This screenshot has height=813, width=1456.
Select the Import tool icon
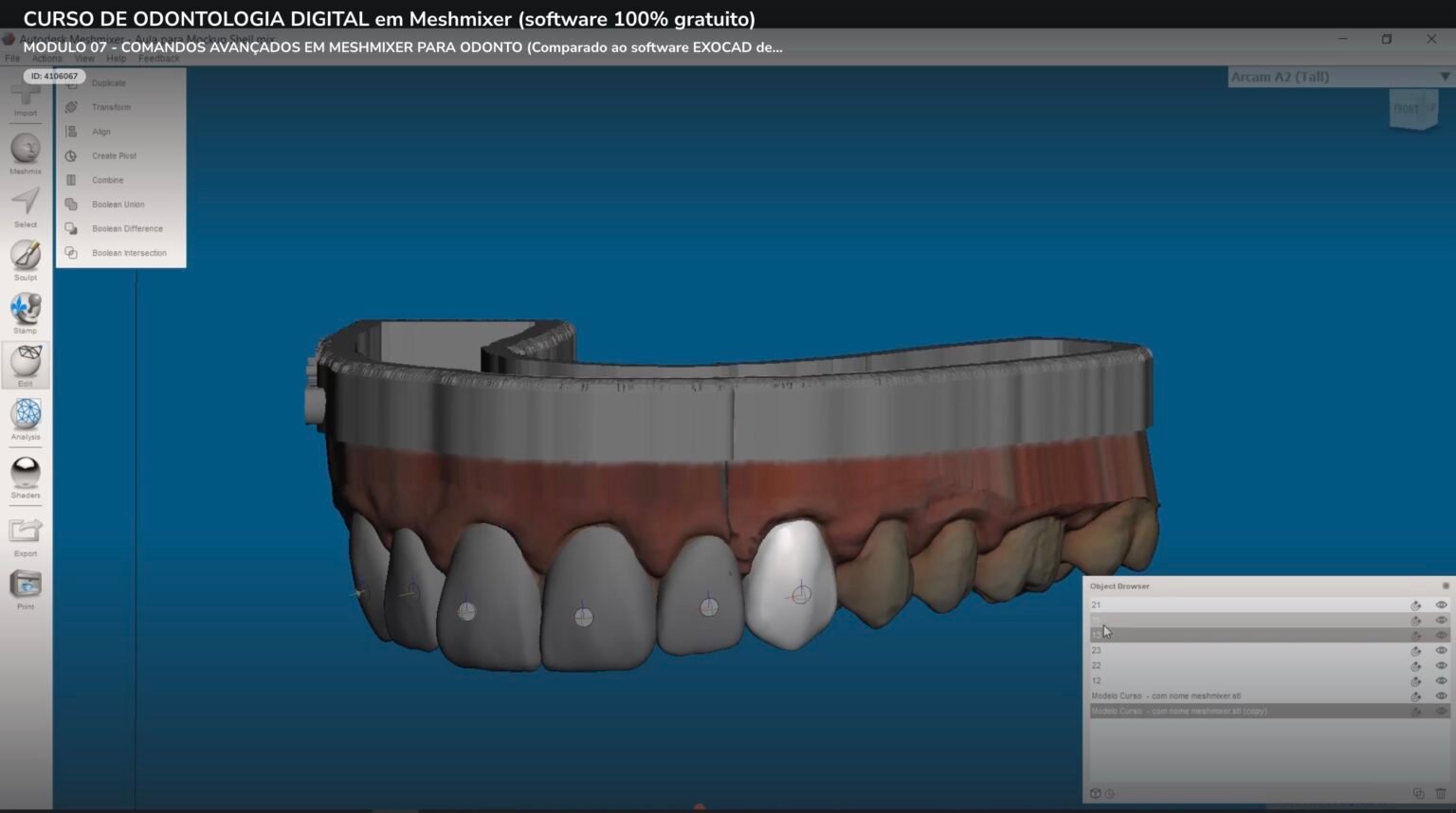pyautogui.click(x=25, y=95)
